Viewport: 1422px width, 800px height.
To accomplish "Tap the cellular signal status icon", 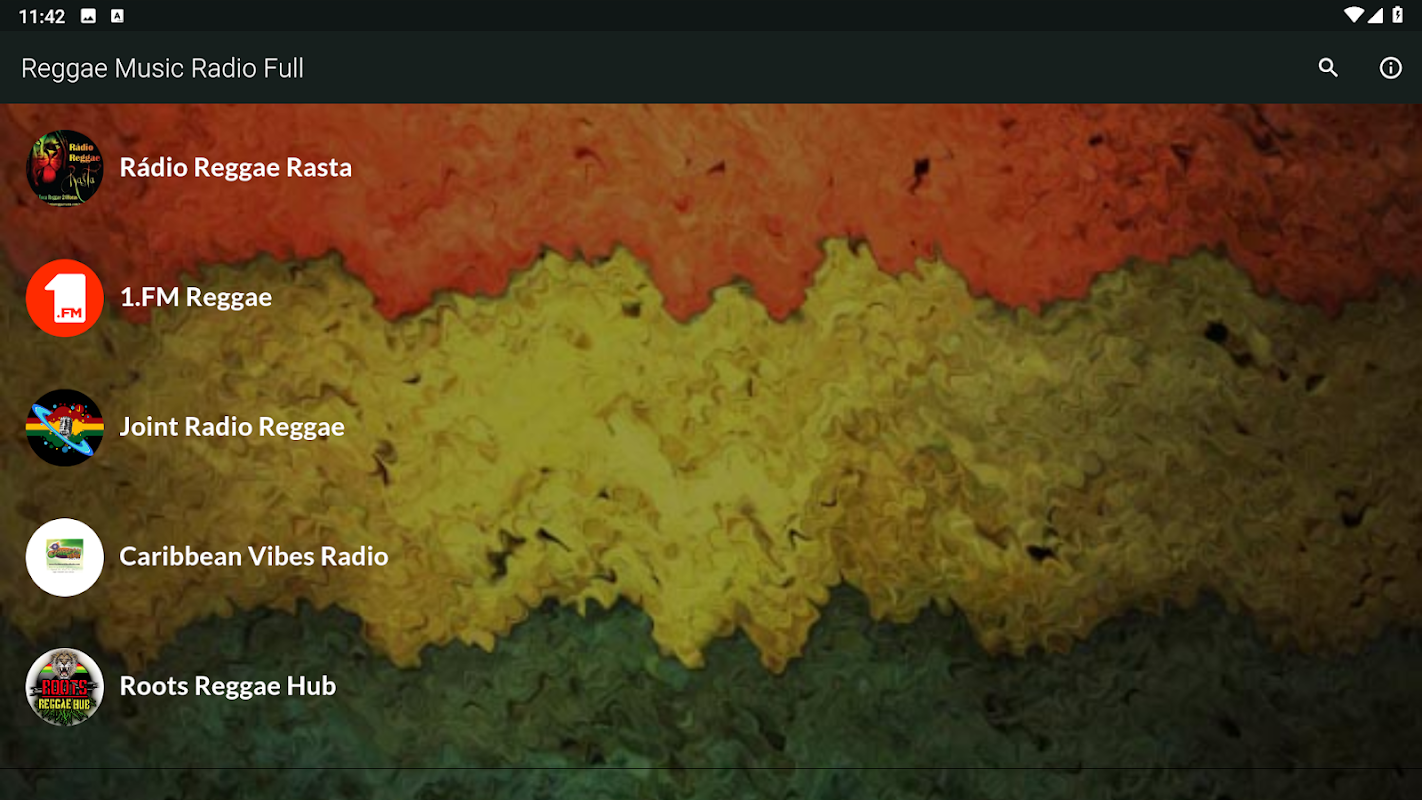I will [1375, 15].
